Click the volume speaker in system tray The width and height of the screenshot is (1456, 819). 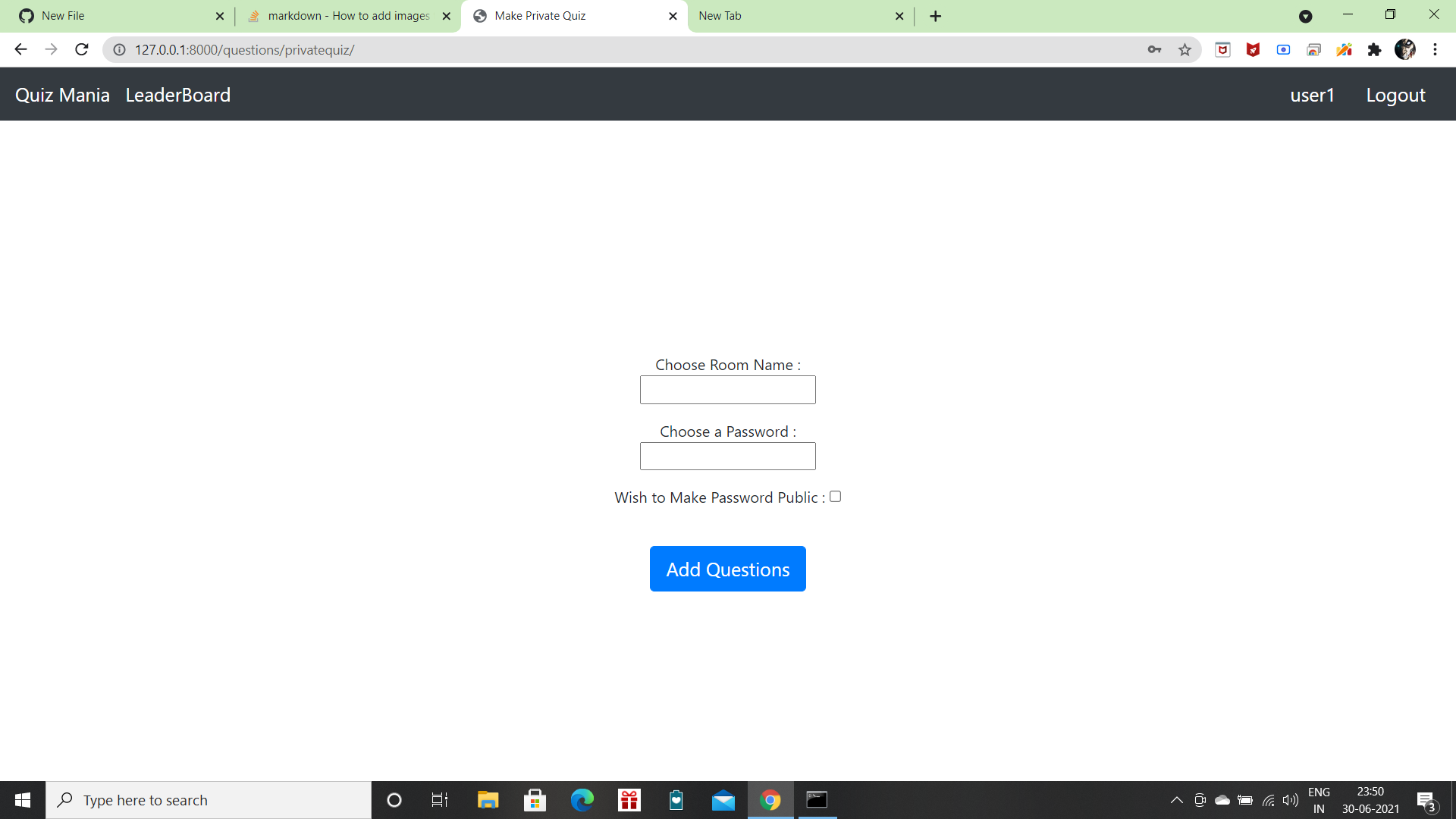[1291, 799]
